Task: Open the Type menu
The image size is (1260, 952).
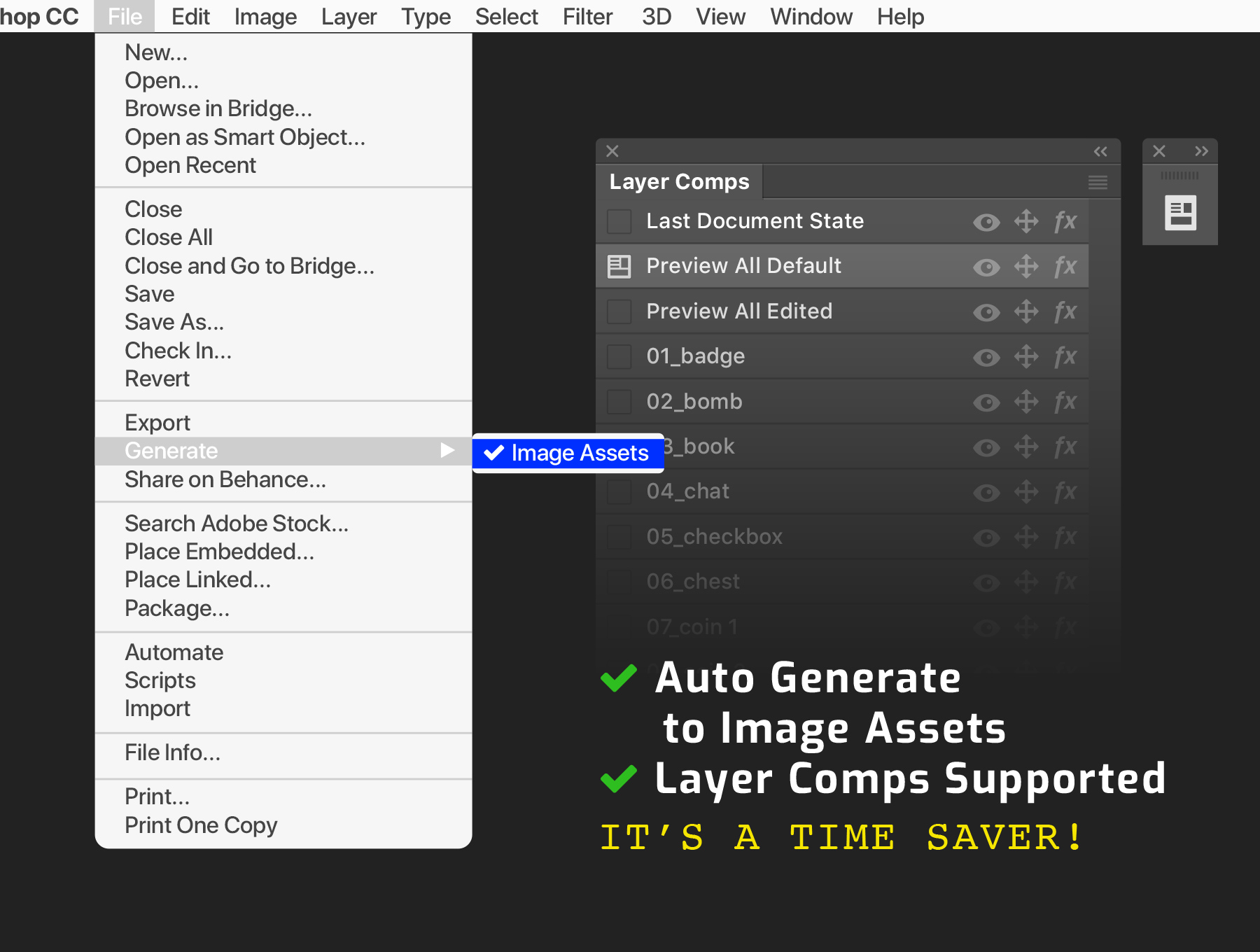Action: [426, 16]
